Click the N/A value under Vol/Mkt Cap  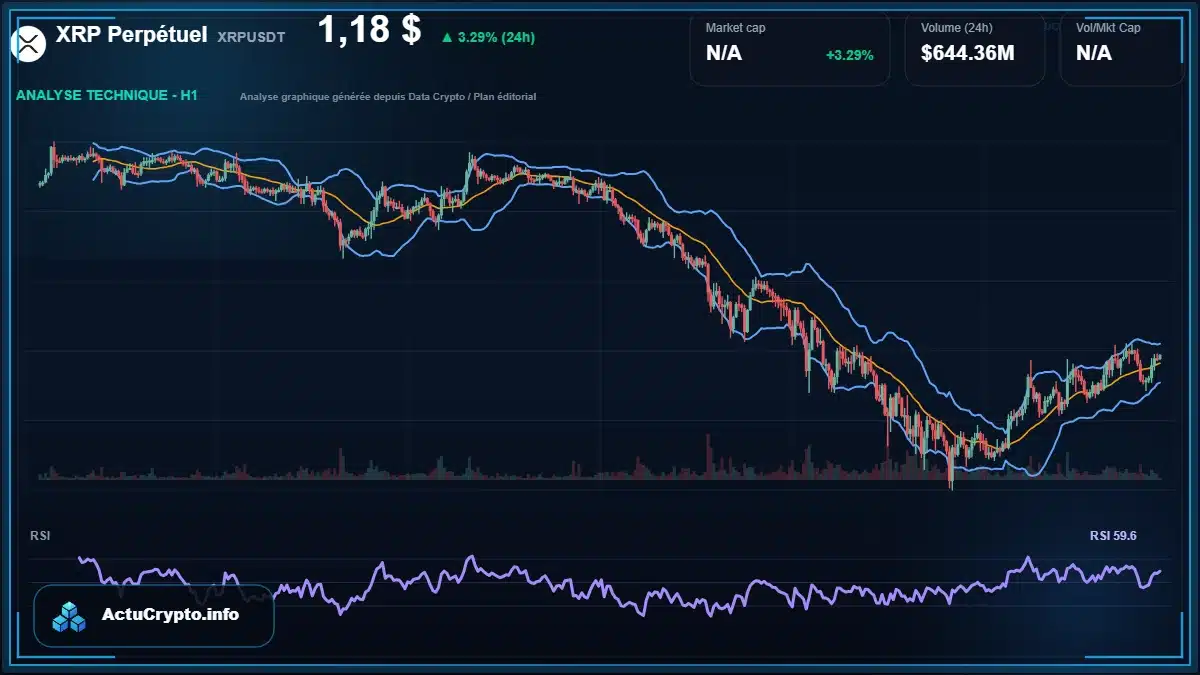point(1094,54)
